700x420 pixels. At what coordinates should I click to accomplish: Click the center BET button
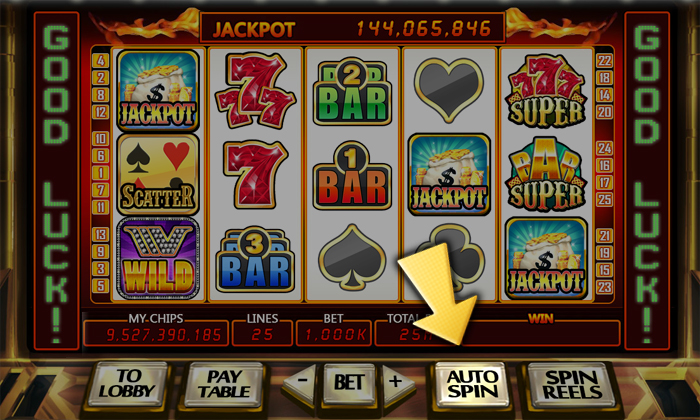[x=349, y=383]
